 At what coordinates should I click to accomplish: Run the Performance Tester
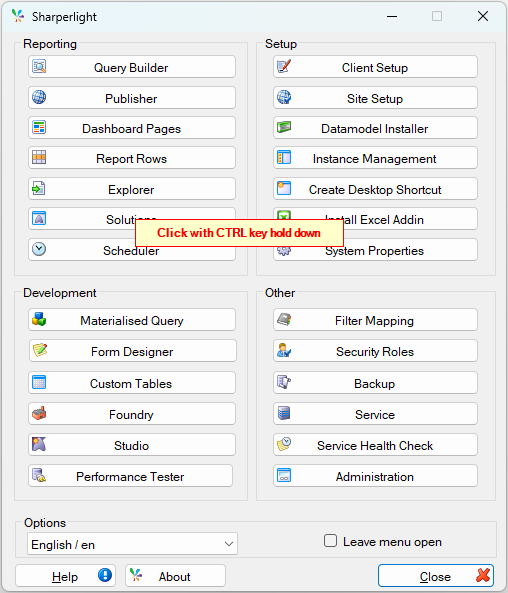130,476
